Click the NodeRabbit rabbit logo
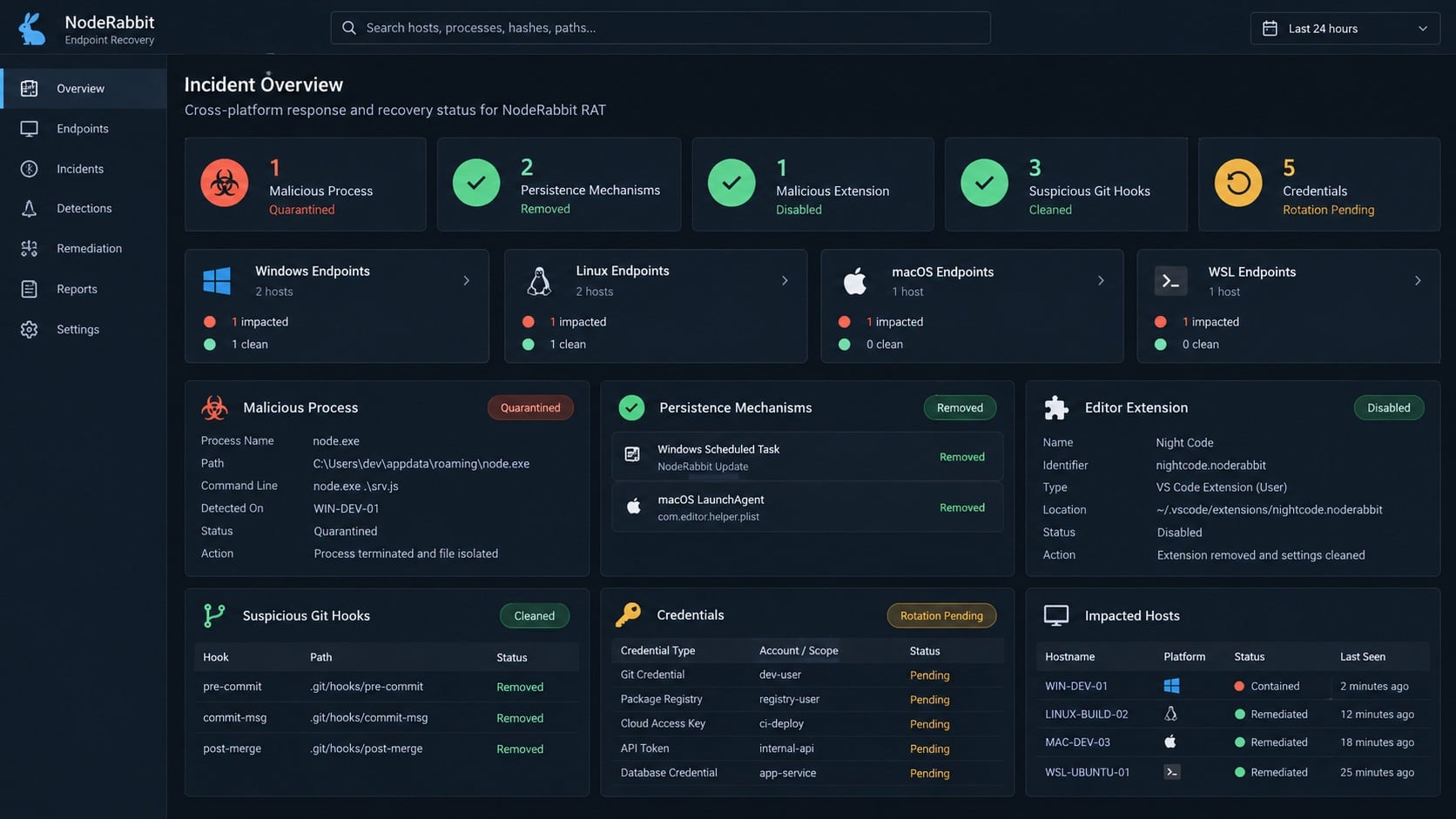The width and height of the screenshot is (1456, 819). (32, 29)
